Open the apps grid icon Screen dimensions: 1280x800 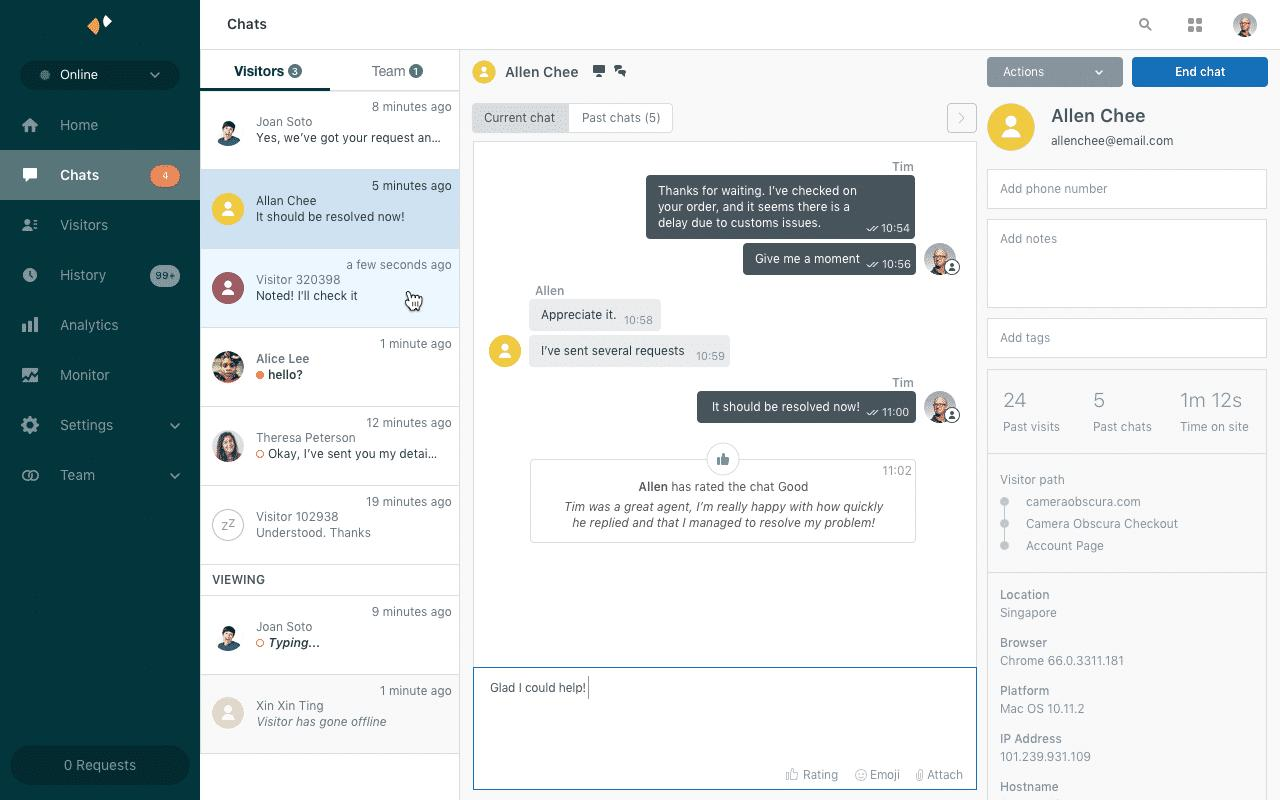pos(1194,25)
